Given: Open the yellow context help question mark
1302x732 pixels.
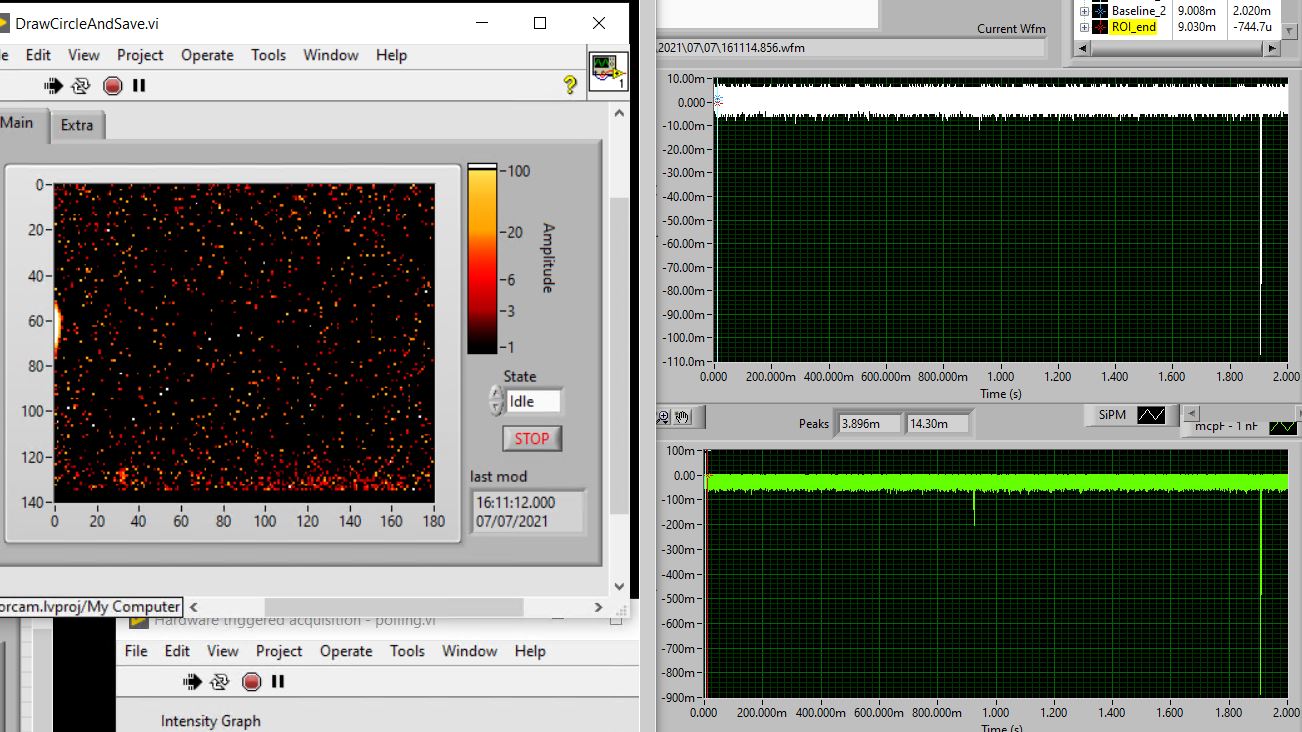Looking at the screenshot, I should pos(570,86).
